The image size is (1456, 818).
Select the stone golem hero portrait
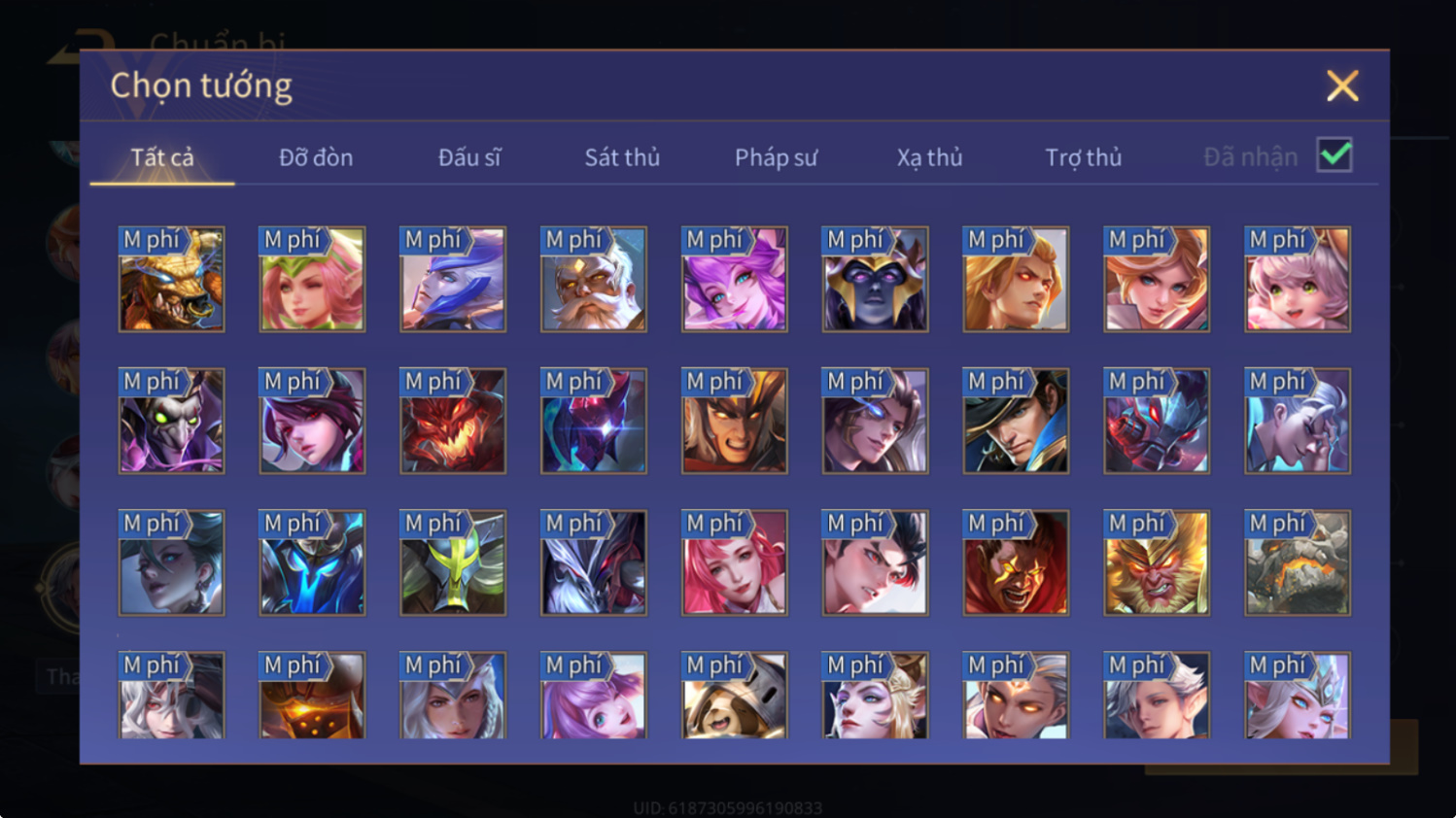tap(1298, 562)
